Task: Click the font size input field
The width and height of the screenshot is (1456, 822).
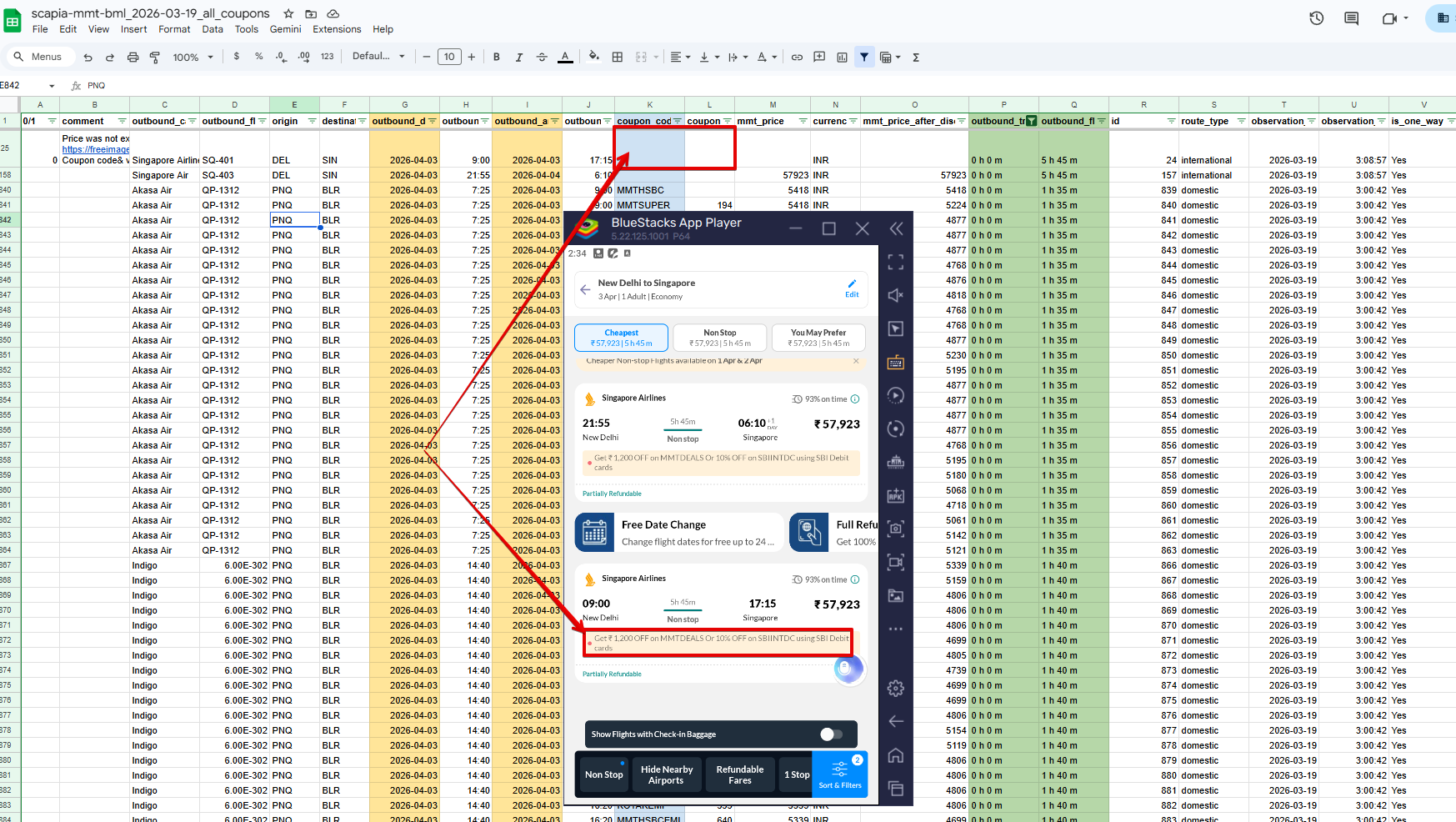Action: point(449,57)
